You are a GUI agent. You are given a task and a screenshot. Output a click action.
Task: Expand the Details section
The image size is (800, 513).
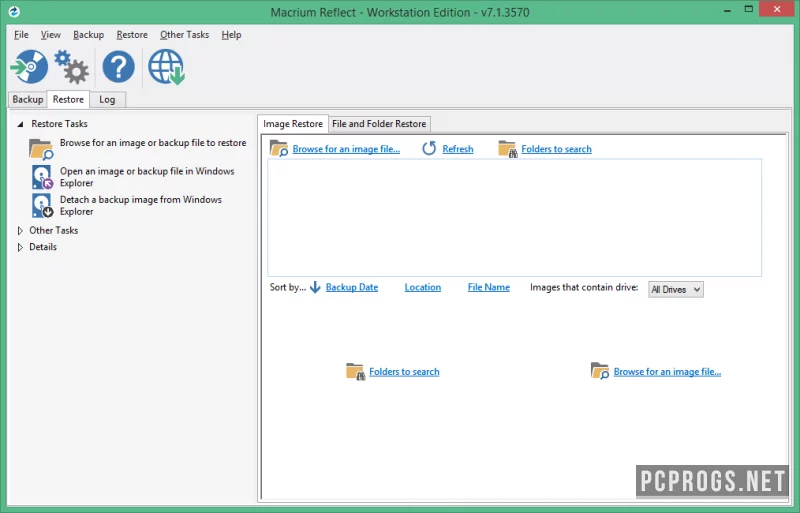coord(20,247)
